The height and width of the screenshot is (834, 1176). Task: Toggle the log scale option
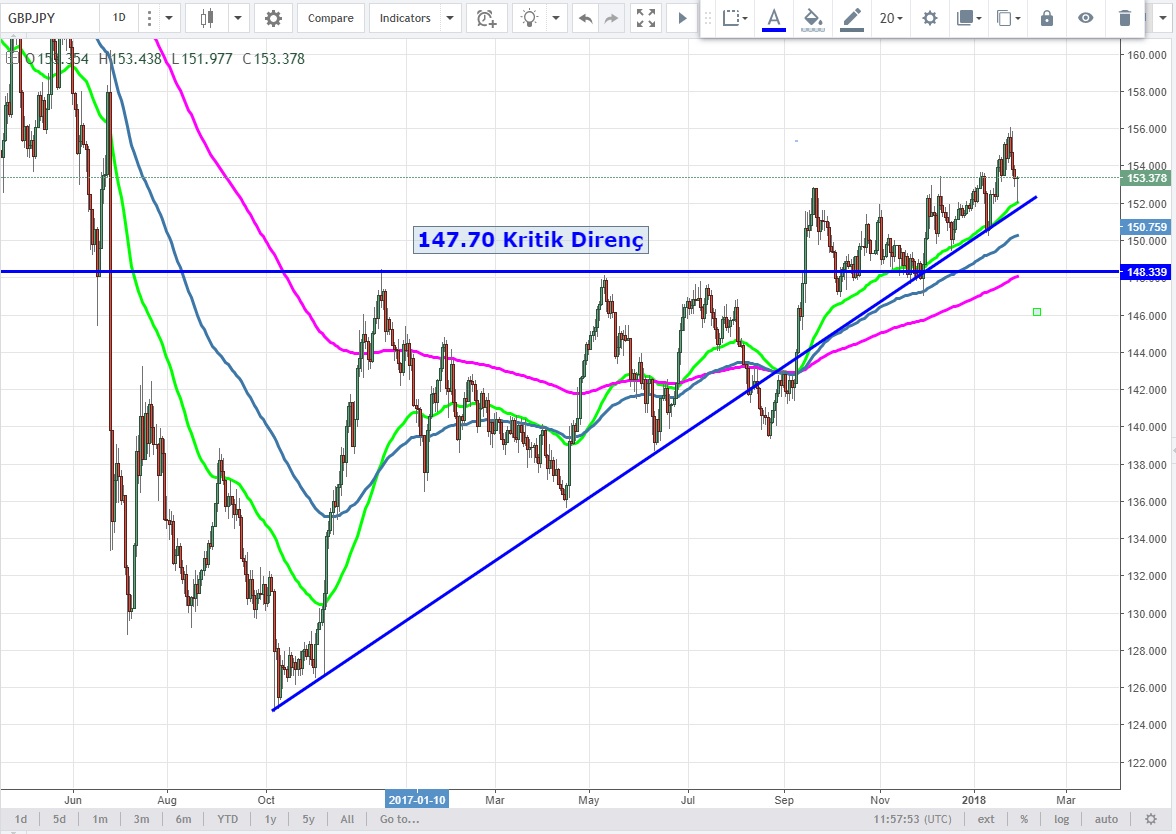(1061, 819)
